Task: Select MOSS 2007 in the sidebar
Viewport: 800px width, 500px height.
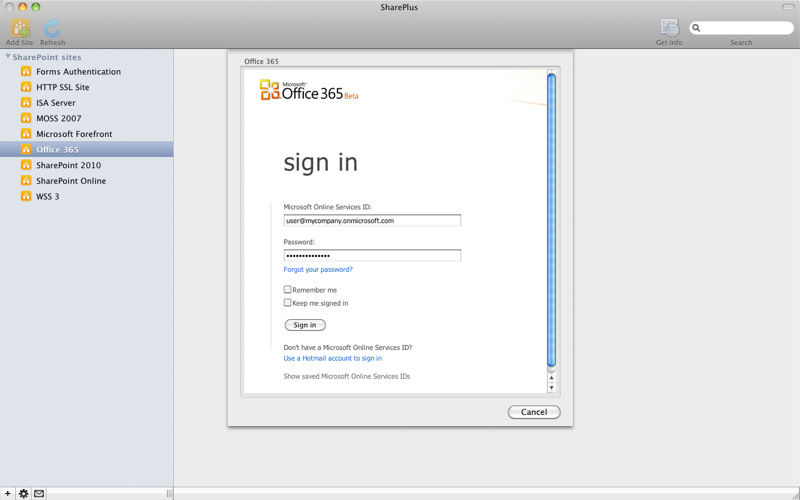Action: coord(86,118)
